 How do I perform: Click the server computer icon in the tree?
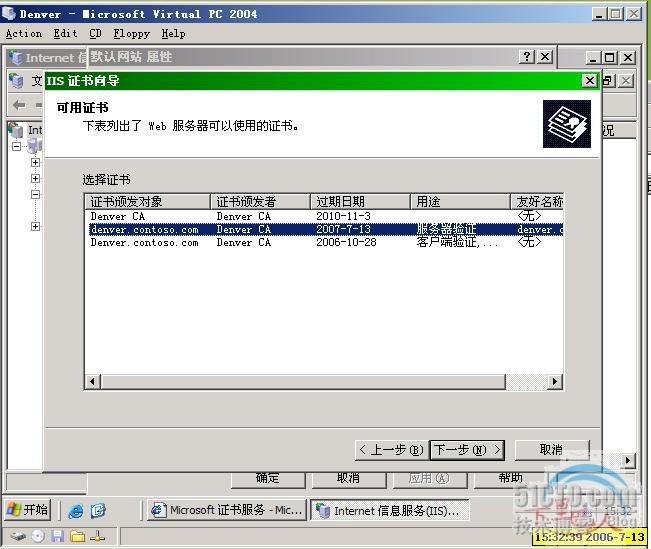point(34,146)
